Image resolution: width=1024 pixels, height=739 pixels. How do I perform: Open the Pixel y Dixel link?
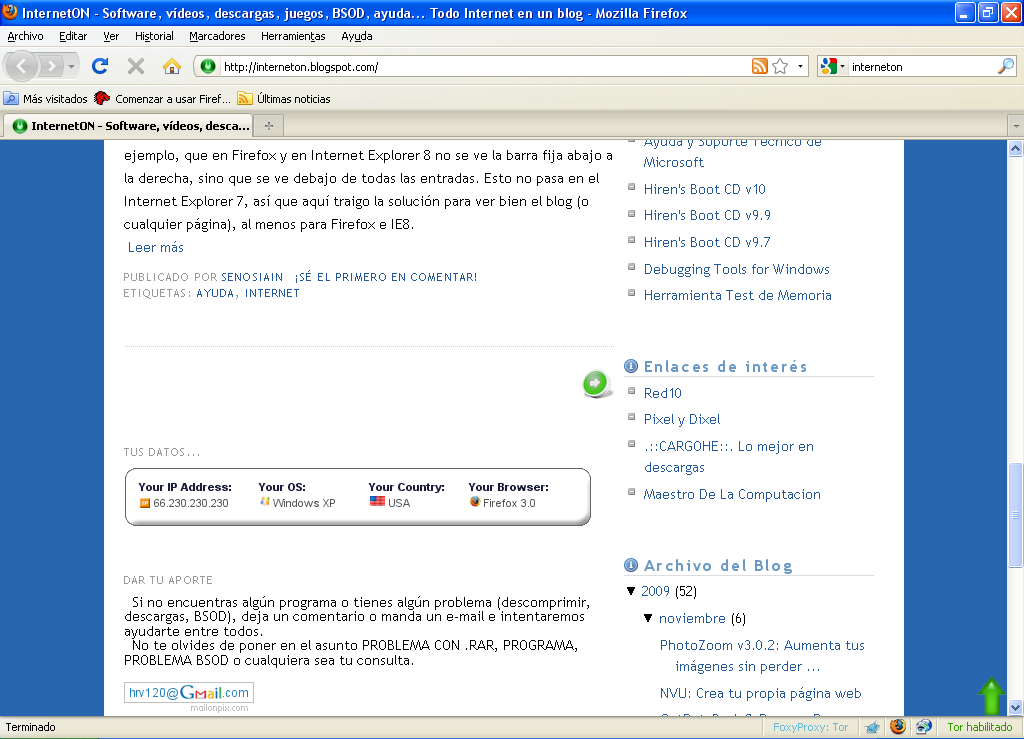(682, 419)
